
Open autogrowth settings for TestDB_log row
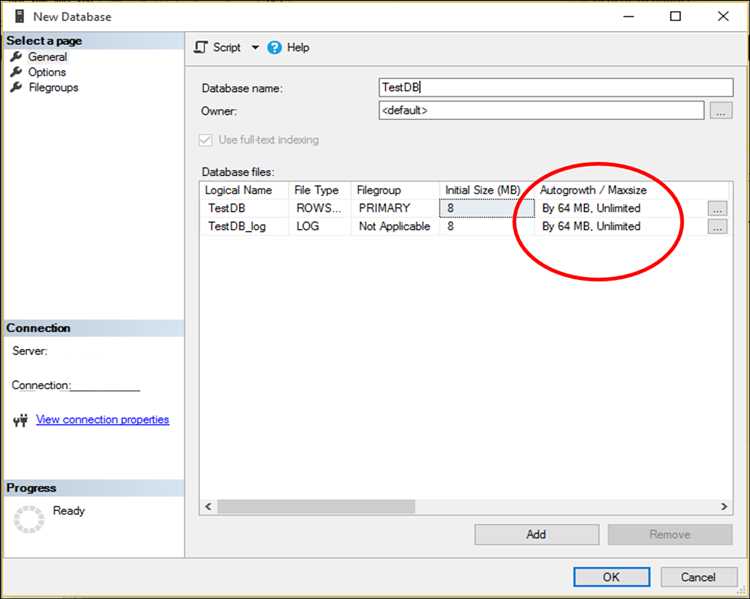click(x=717, y=227)
